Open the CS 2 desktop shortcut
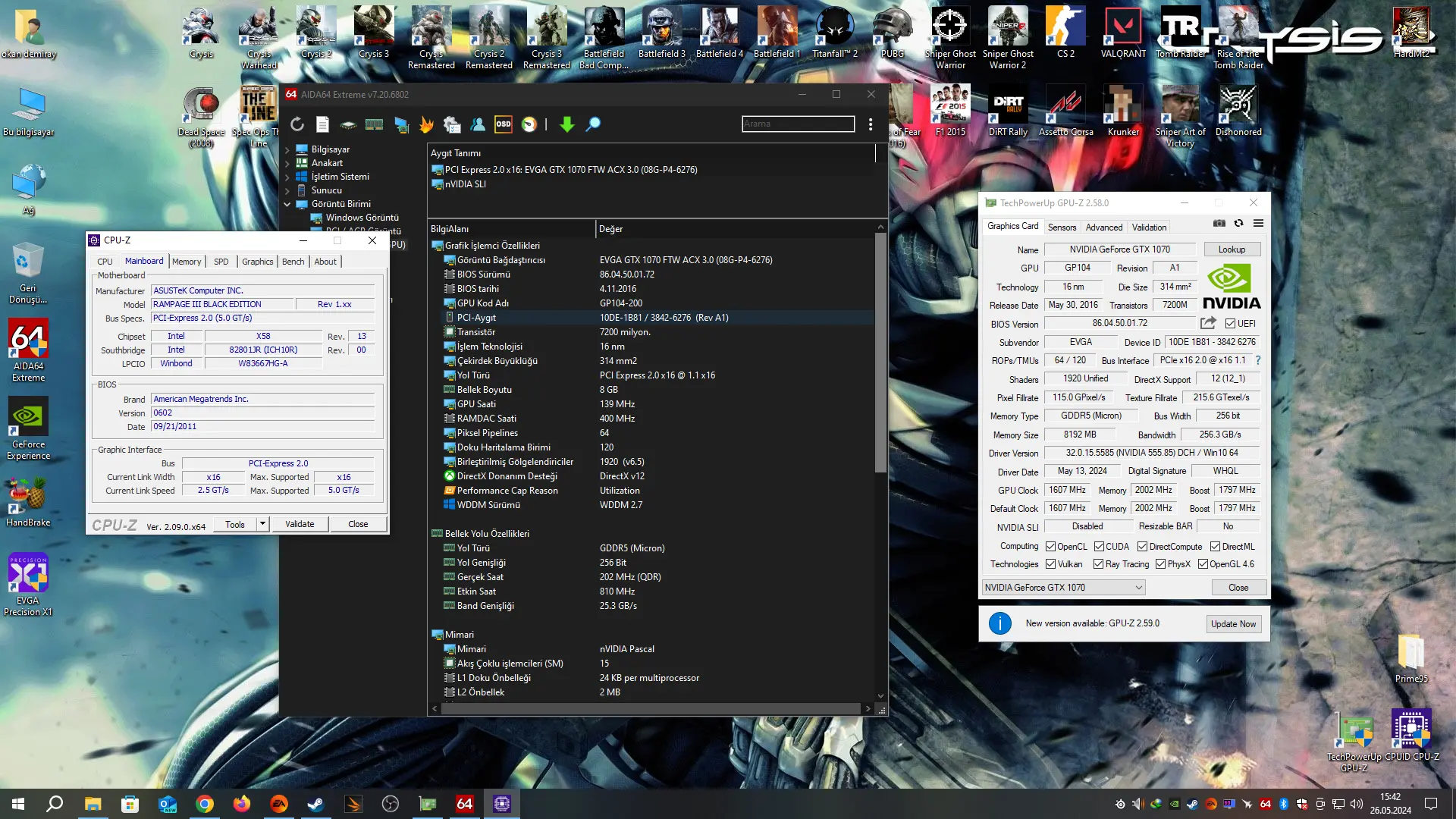This screenshot has height=819, width=1456. (x=1065, y=33)
